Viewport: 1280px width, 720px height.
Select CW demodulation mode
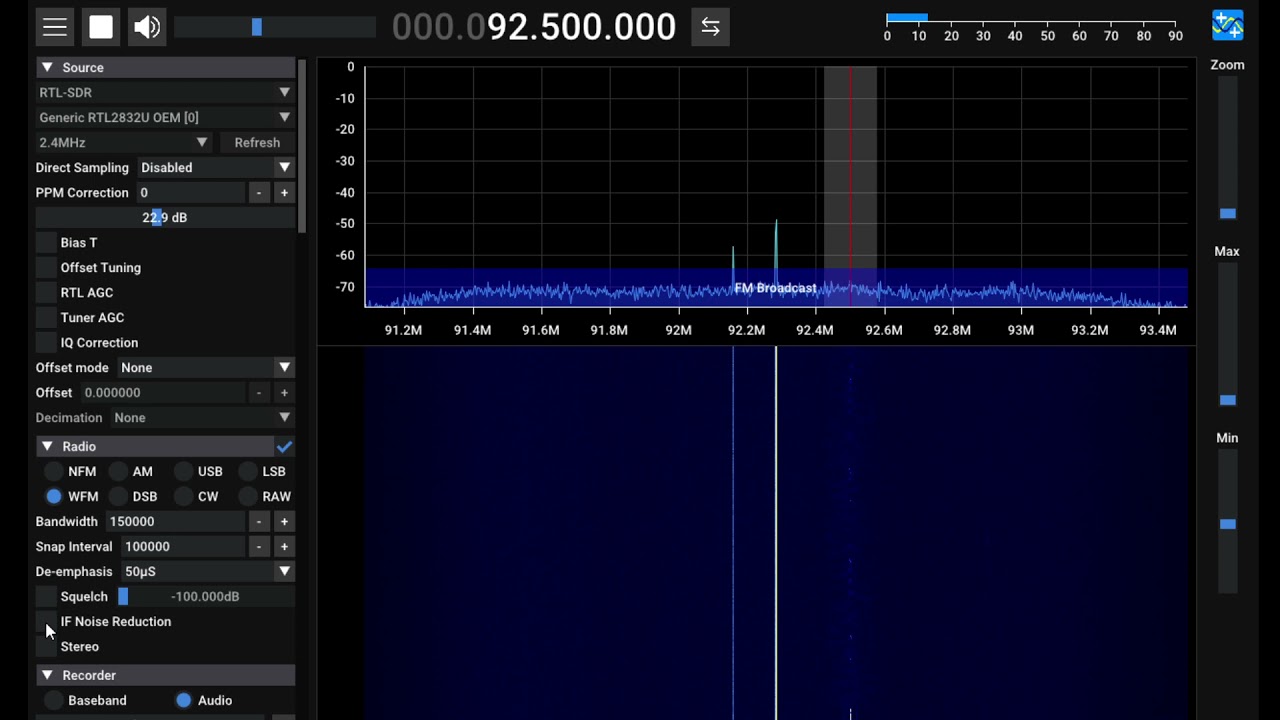coord(183,496)
